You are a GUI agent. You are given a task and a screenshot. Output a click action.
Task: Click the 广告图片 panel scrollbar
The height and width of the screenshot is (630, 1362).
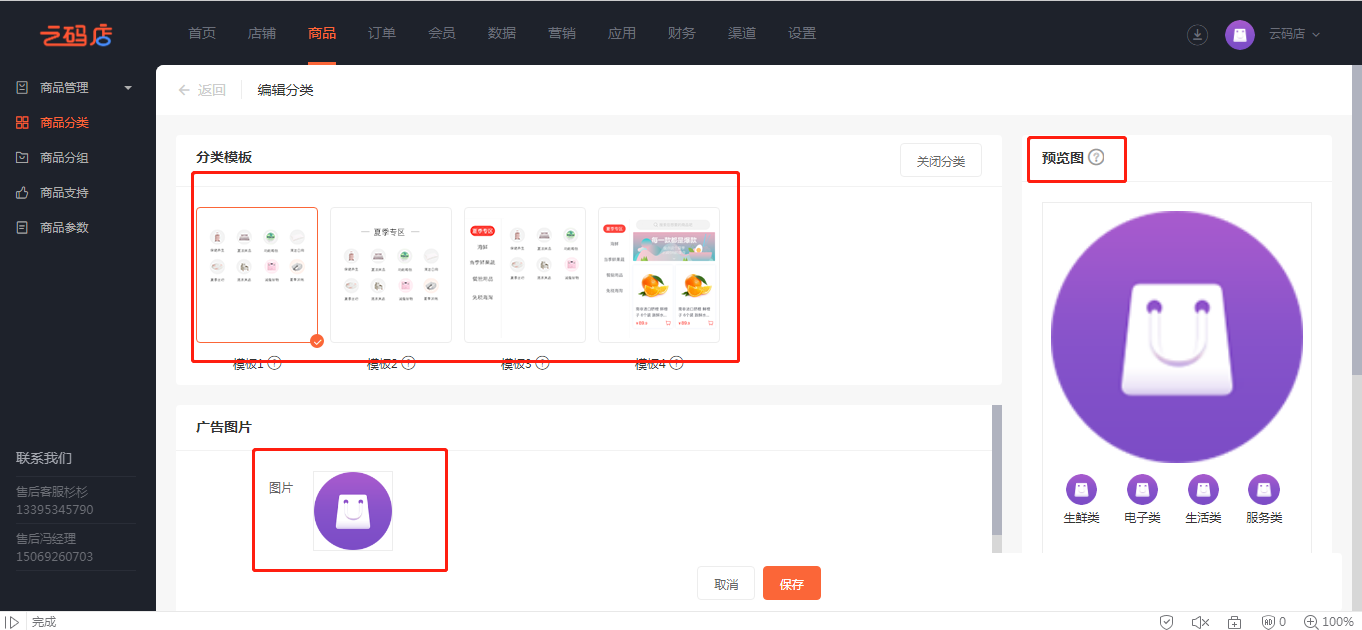(x=996, y=470)
